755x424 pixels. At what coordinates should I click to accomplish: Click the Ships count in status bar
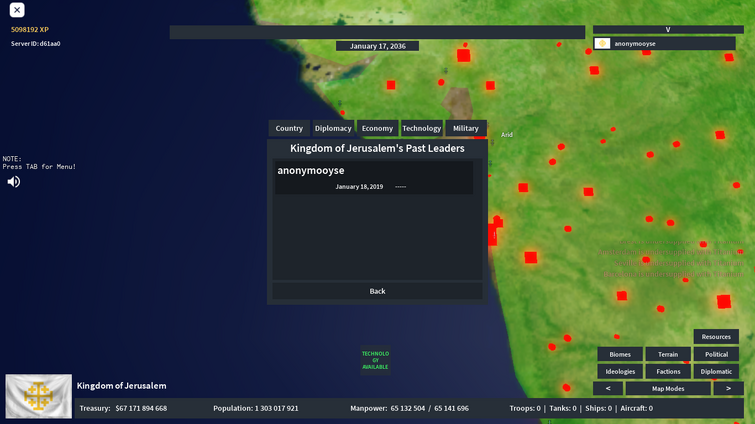click(x=599, y=408)
